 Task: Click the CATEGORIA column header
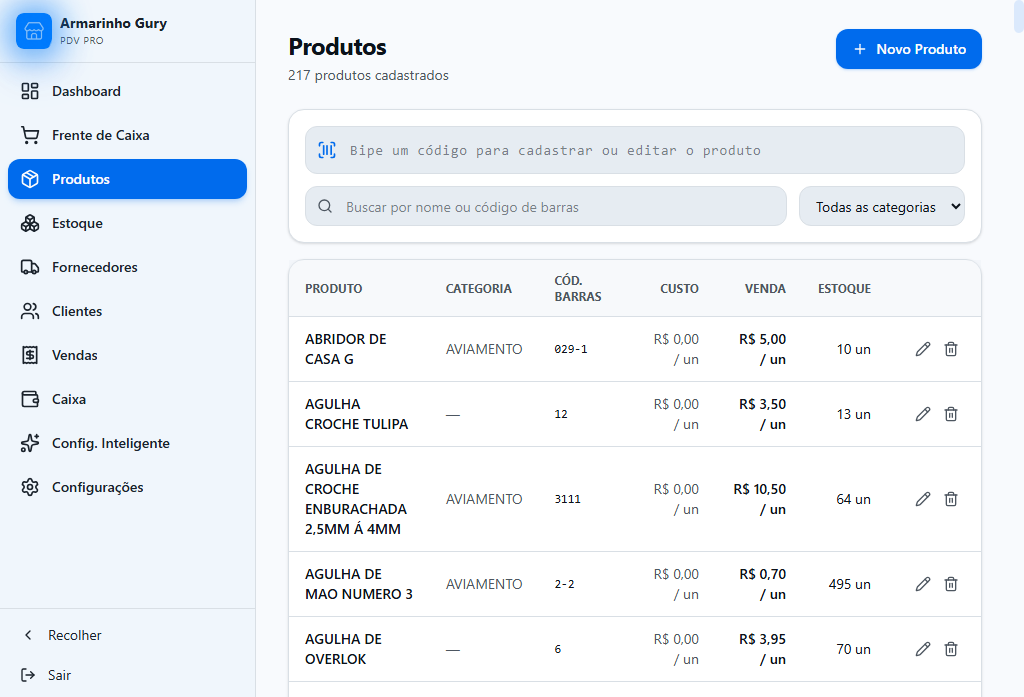pos(479,289)
